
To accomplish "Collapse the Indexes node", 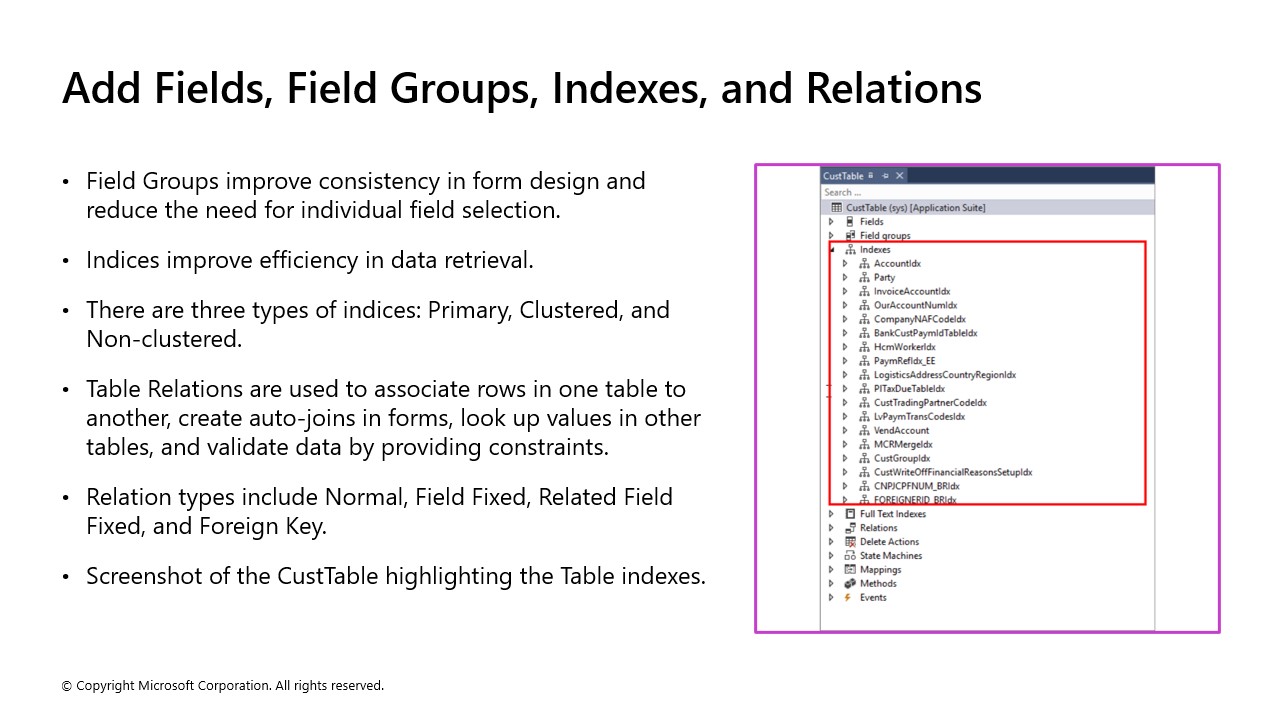I will click(x=830, y=249).
